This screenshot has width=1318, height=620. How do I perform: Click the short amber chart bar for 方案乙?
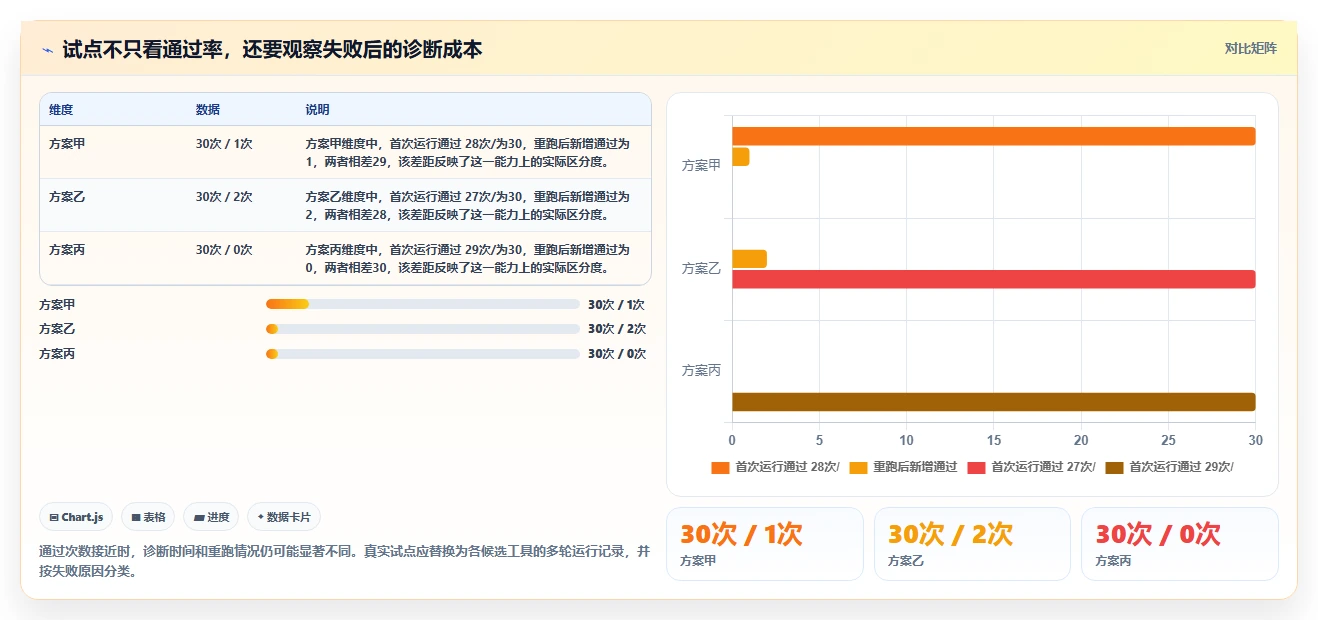(749, 259)
